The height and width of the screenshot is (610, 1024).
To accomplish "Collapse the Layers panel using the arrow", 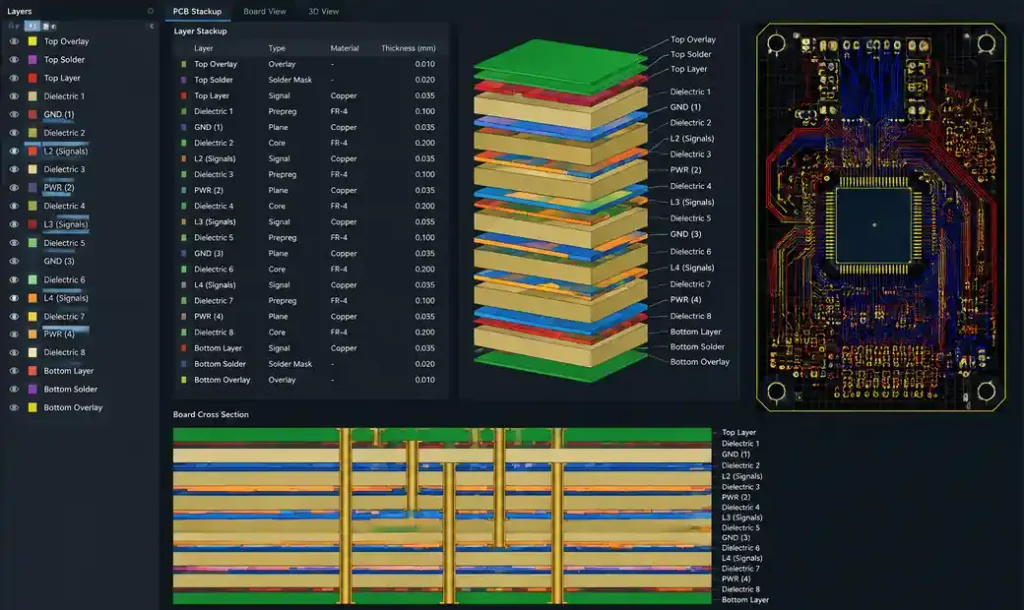I will point(152,26).
